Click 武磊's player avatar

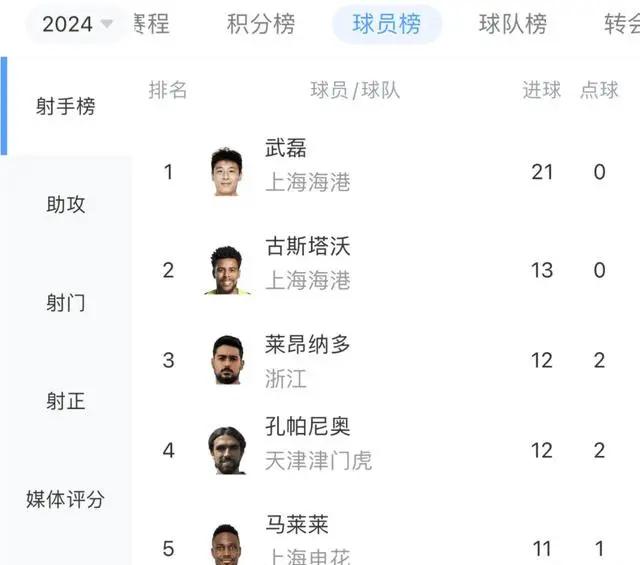(227, 172)
